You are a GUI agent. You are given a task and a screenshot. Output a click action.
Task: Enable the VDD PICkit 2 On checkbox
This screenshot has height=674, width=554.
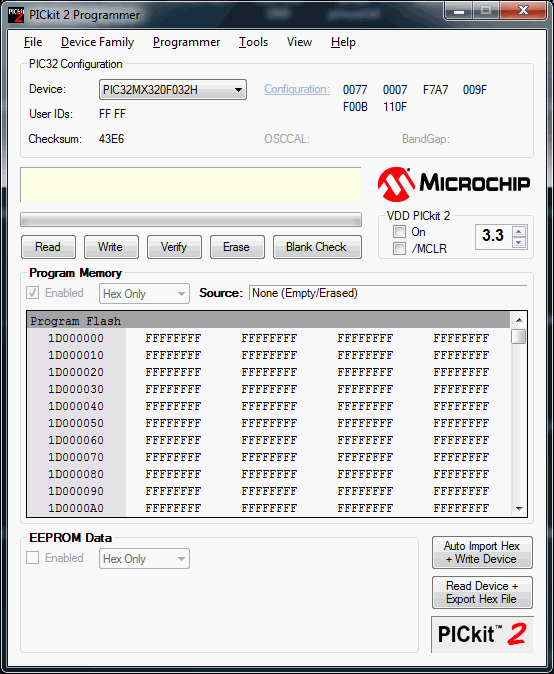(x=399, y=232)
